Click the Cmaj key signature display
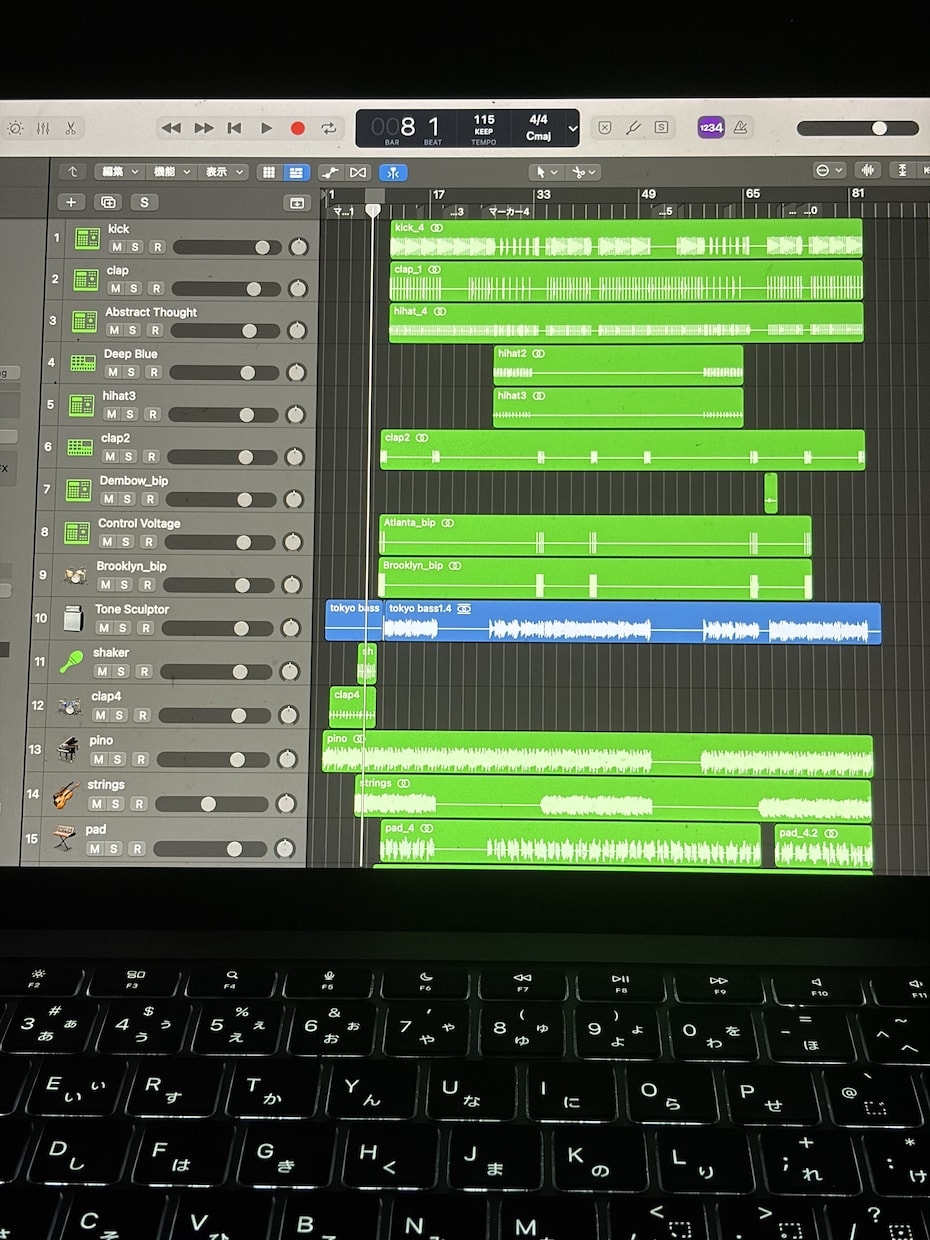The image size is (930, 1240). [x=537, y=135]
